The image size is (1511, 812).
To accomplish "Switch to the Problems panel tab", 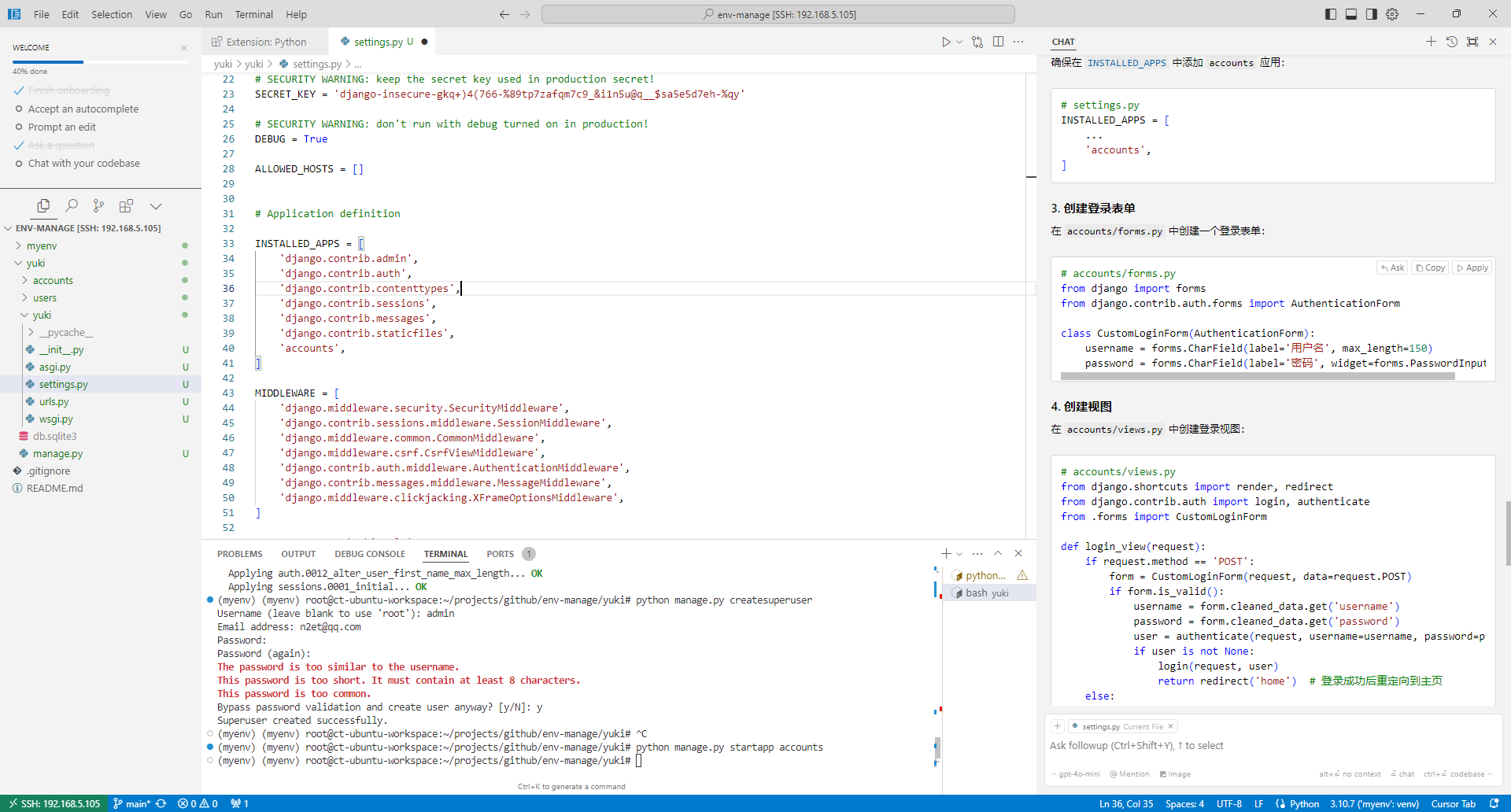I will pyautogui.click(x=240, y=554).
